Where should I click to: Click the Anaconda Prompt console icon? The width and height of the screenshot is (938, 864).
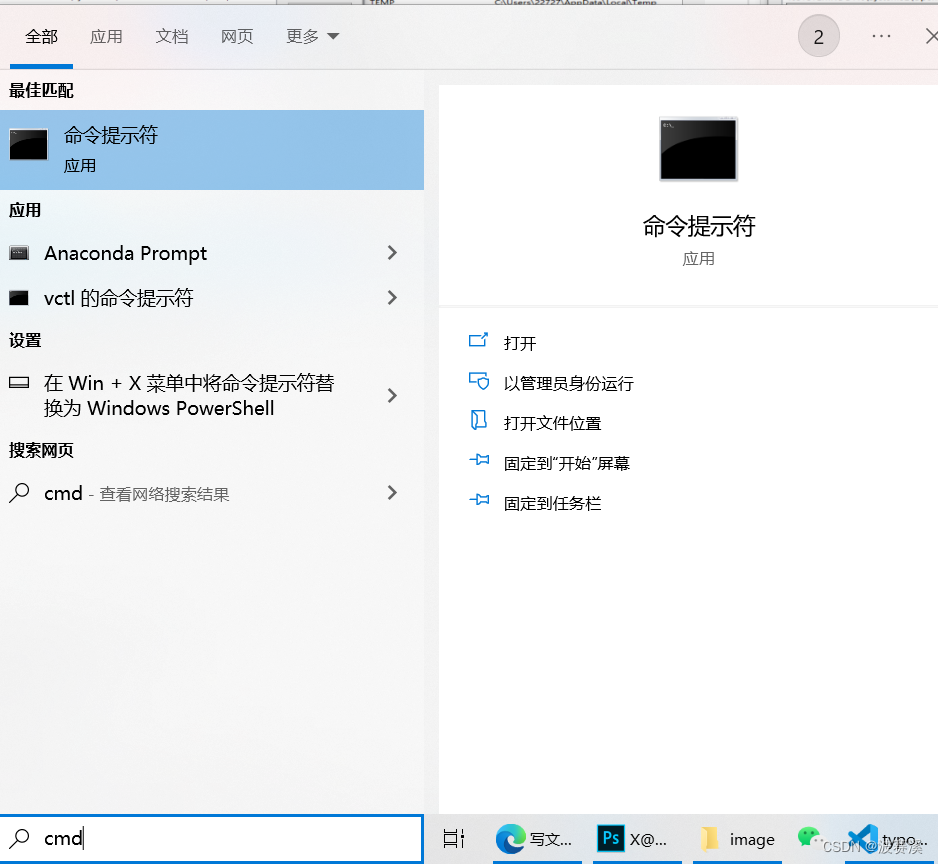point(19,253)
